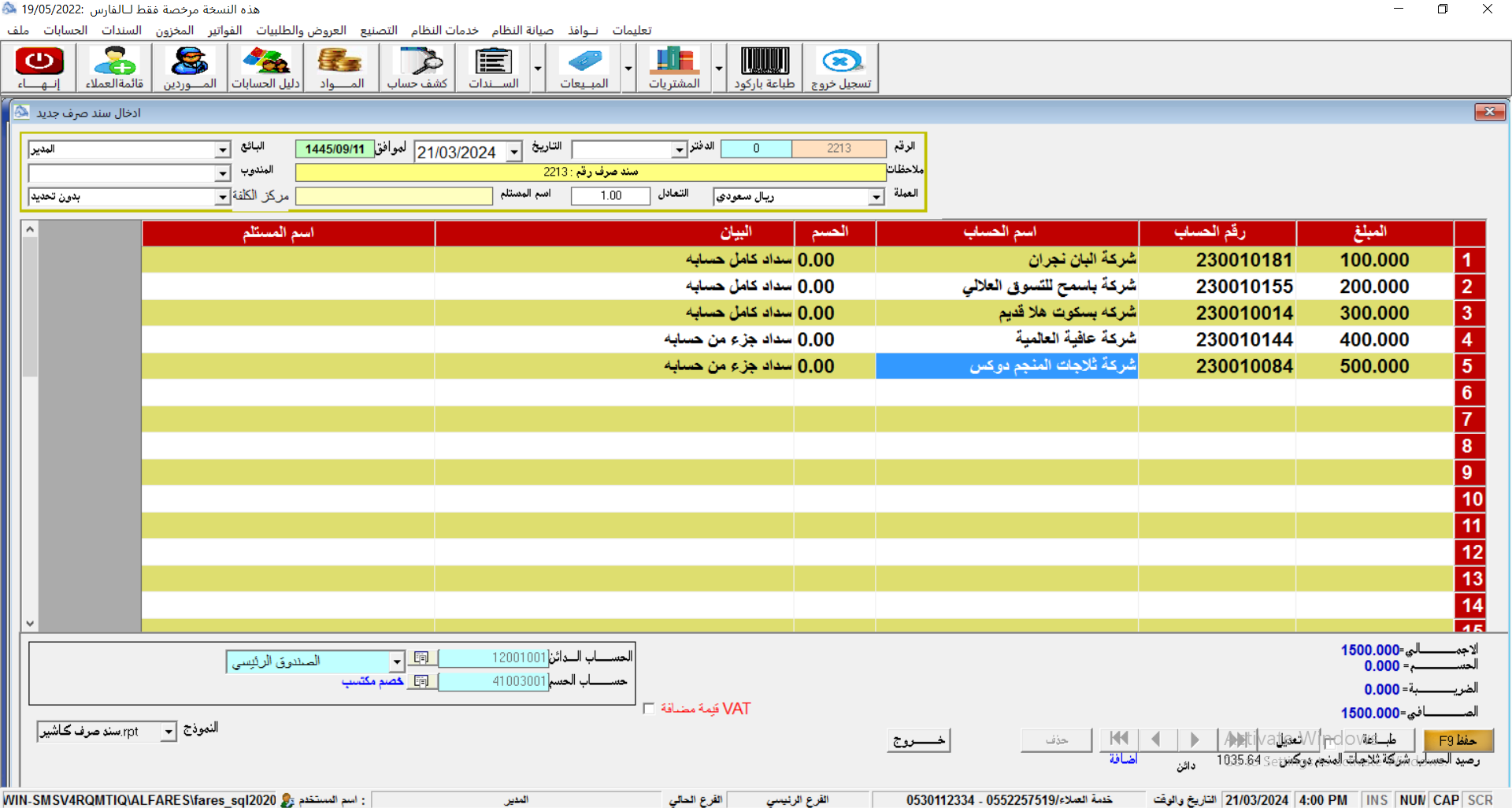This screenshot has width=1512, height=808.
Task: Select account cell شركة ثلاجات المنجم دوكس
Action: coord(1006,366)
